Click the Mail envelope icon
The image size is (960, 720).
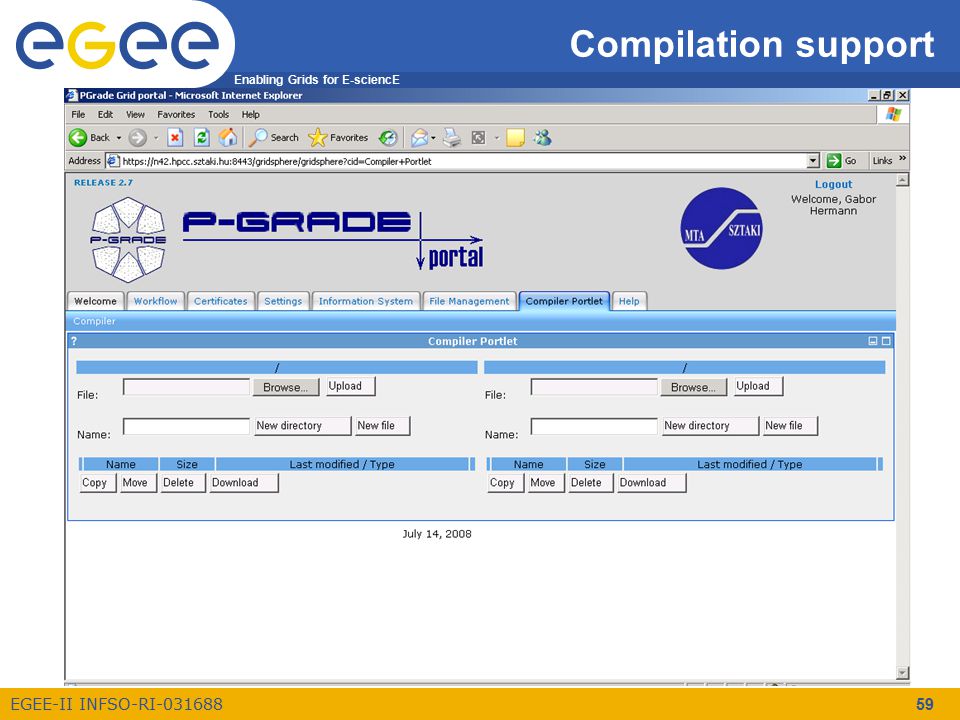click(x=419, y=138)
